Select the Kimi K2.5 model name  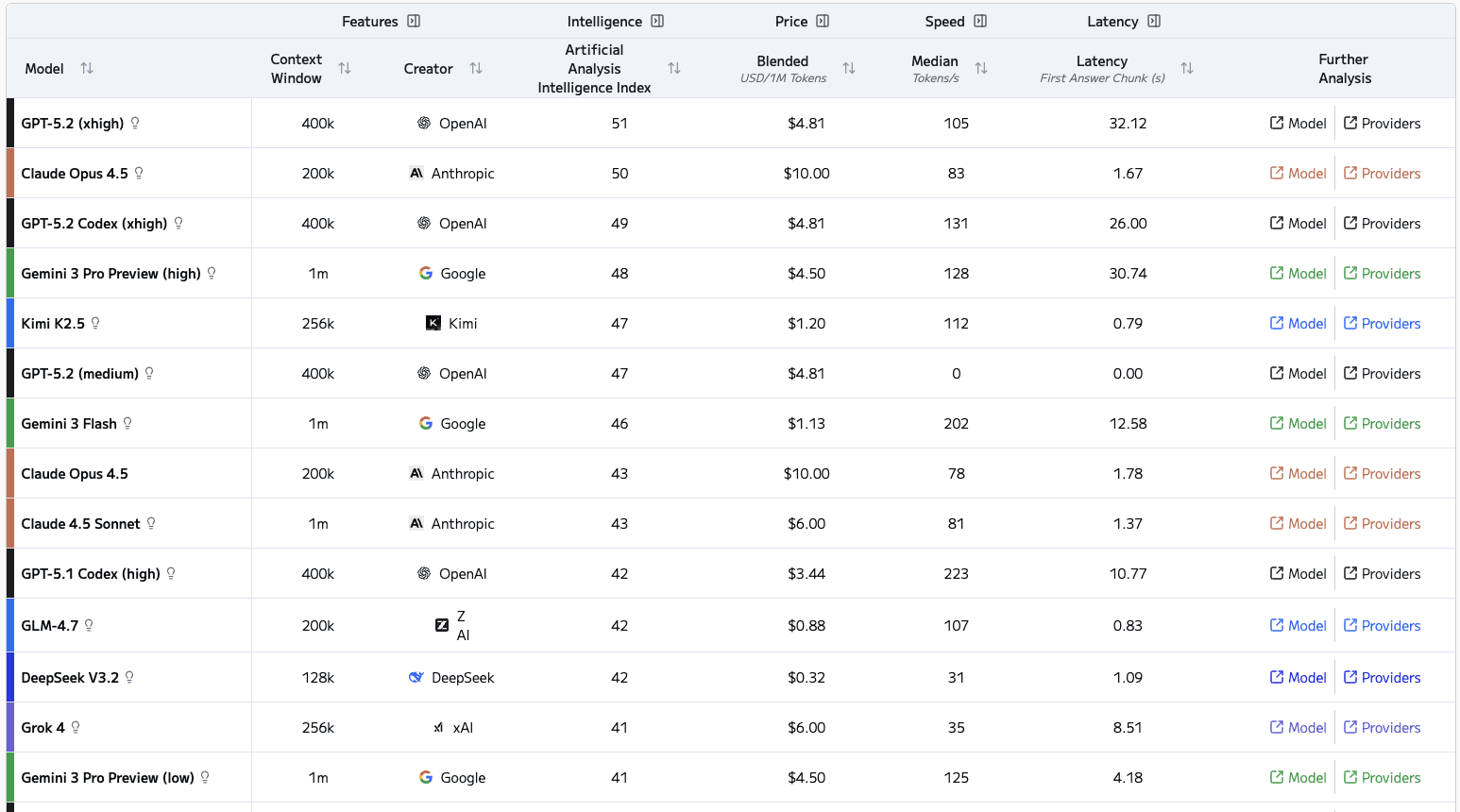pyautogui.click(x=53, y=323)
